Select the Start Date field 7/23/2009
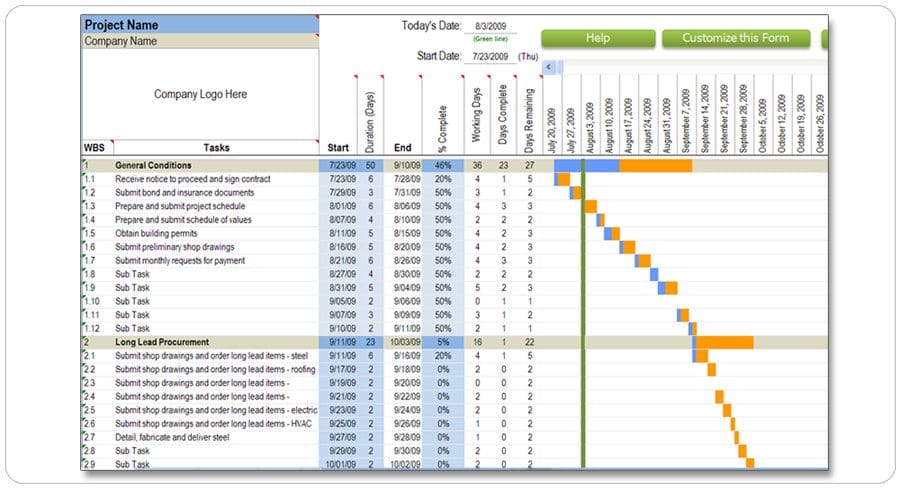The height and width of the screenshot is (491, 900). [x=490, y=56]
